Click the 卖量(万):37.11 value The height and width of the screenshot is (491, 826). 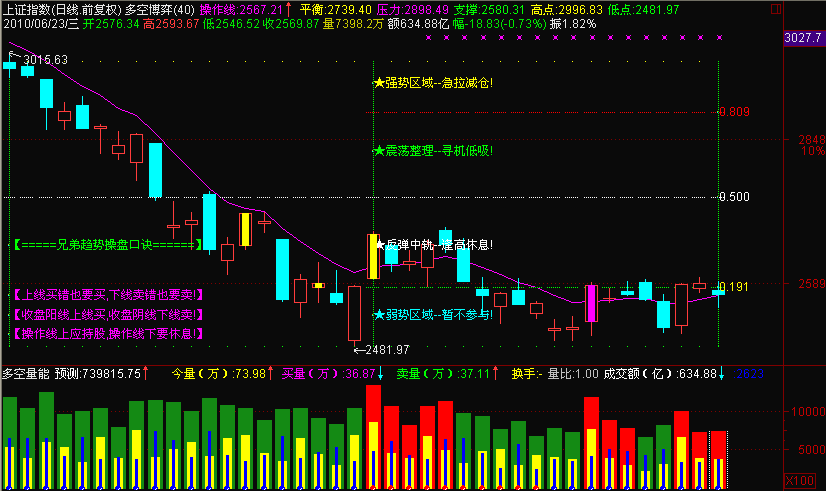pyautogui.click(x=444, y=374)
